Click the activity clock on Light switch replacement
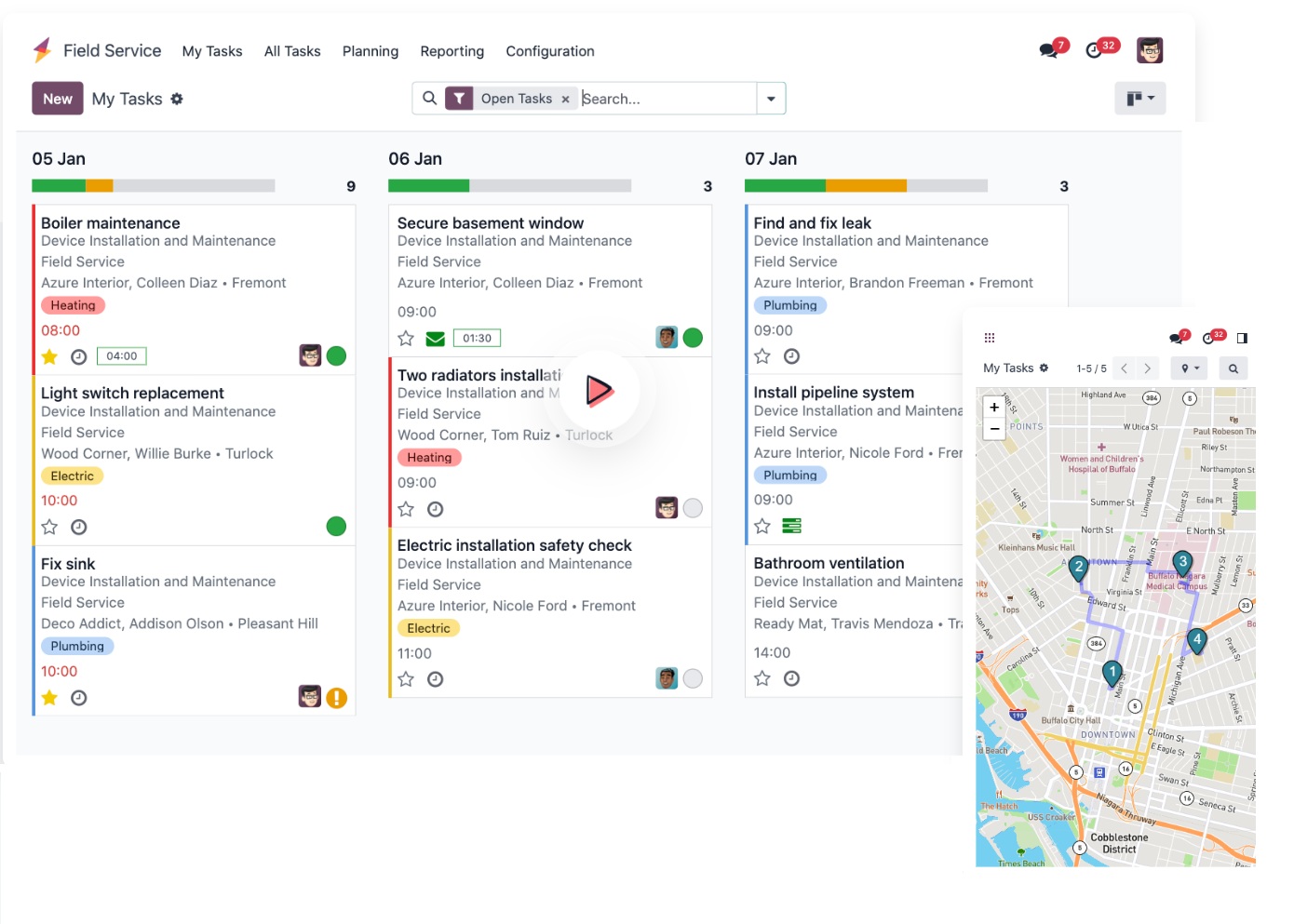1294x924 pixels. pos(79,528)
